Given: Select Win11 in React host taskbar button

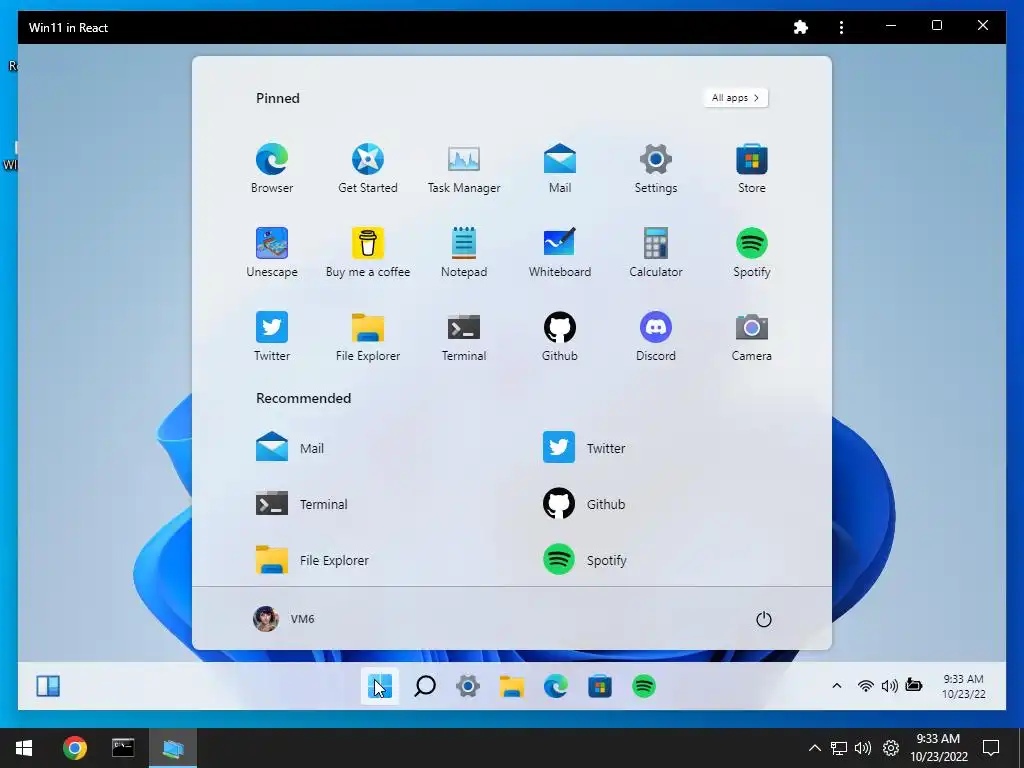Looking at the screenshot, I should (x=173, y=748).
